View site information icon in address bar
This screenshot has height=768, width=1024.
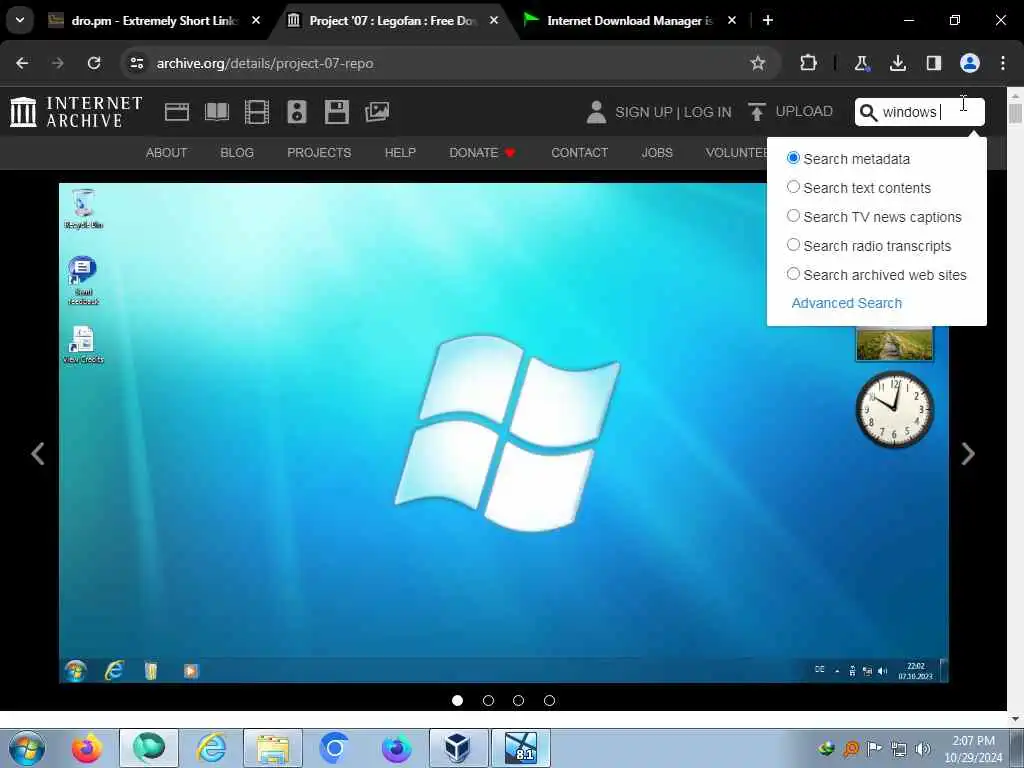tap(136, 63)
